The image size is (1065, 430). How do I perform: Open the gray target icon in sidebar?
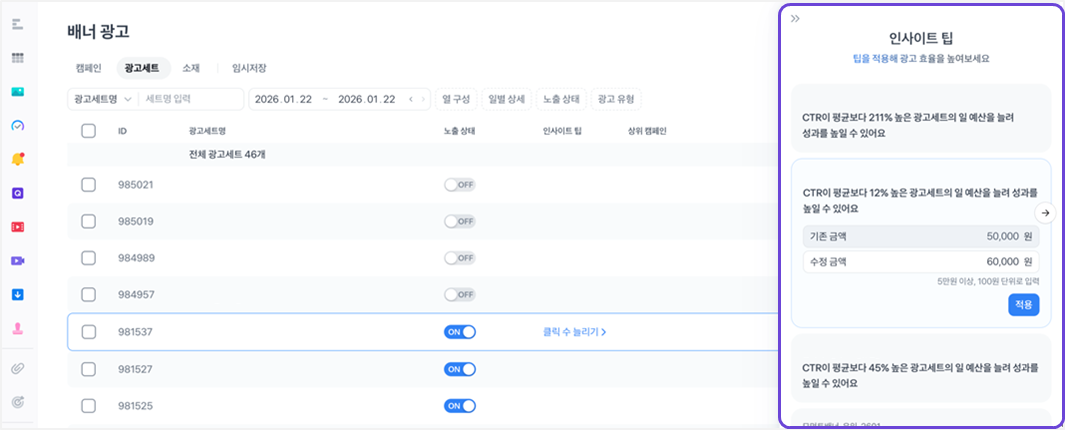pos(18,402)
